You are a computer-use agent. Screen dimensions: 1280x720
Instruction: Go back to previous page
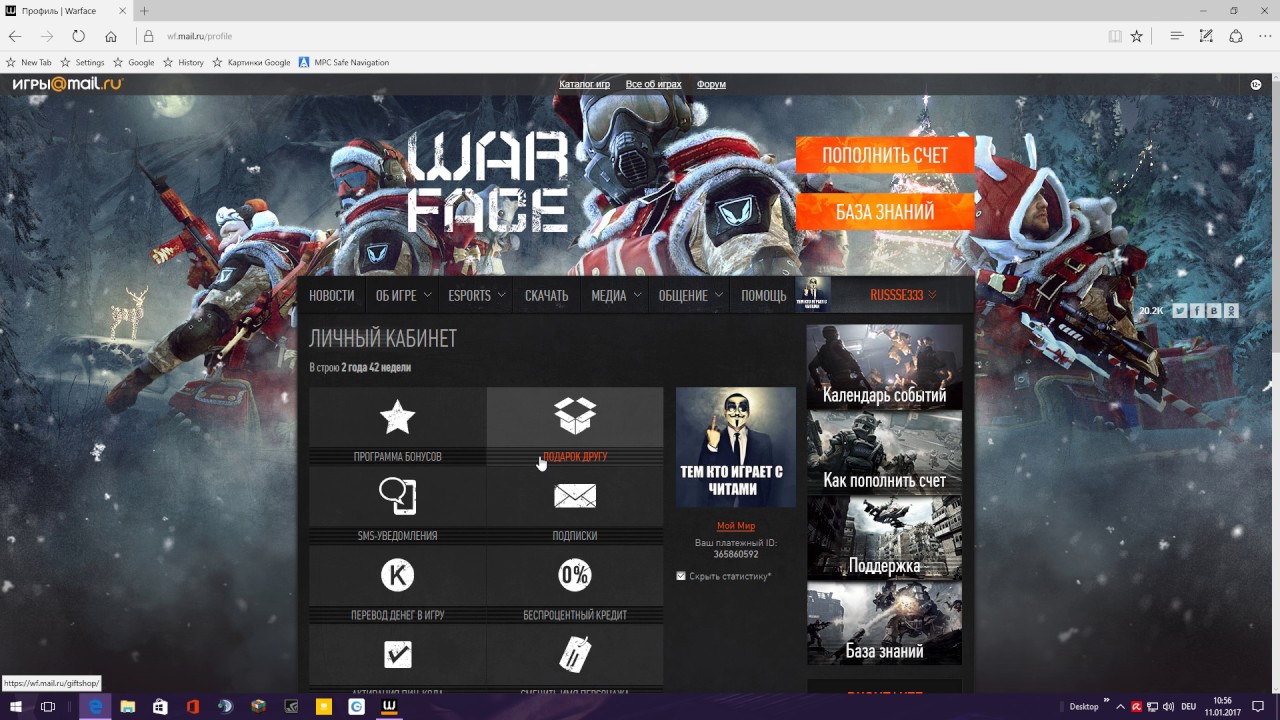pyautogui.click(x=15, y=36)
